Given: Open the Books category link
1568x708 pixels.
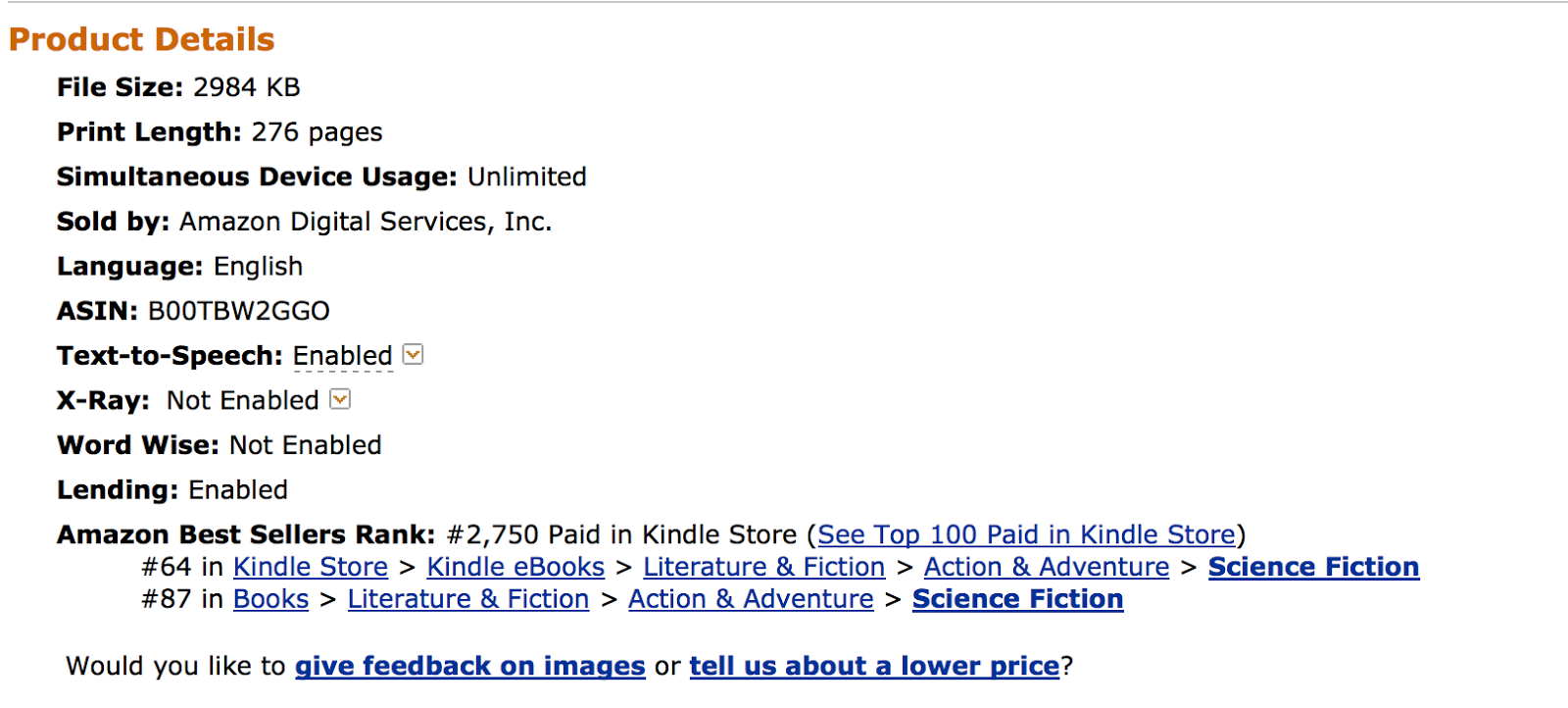Looking at the screenshot, I should coord(271,599).
